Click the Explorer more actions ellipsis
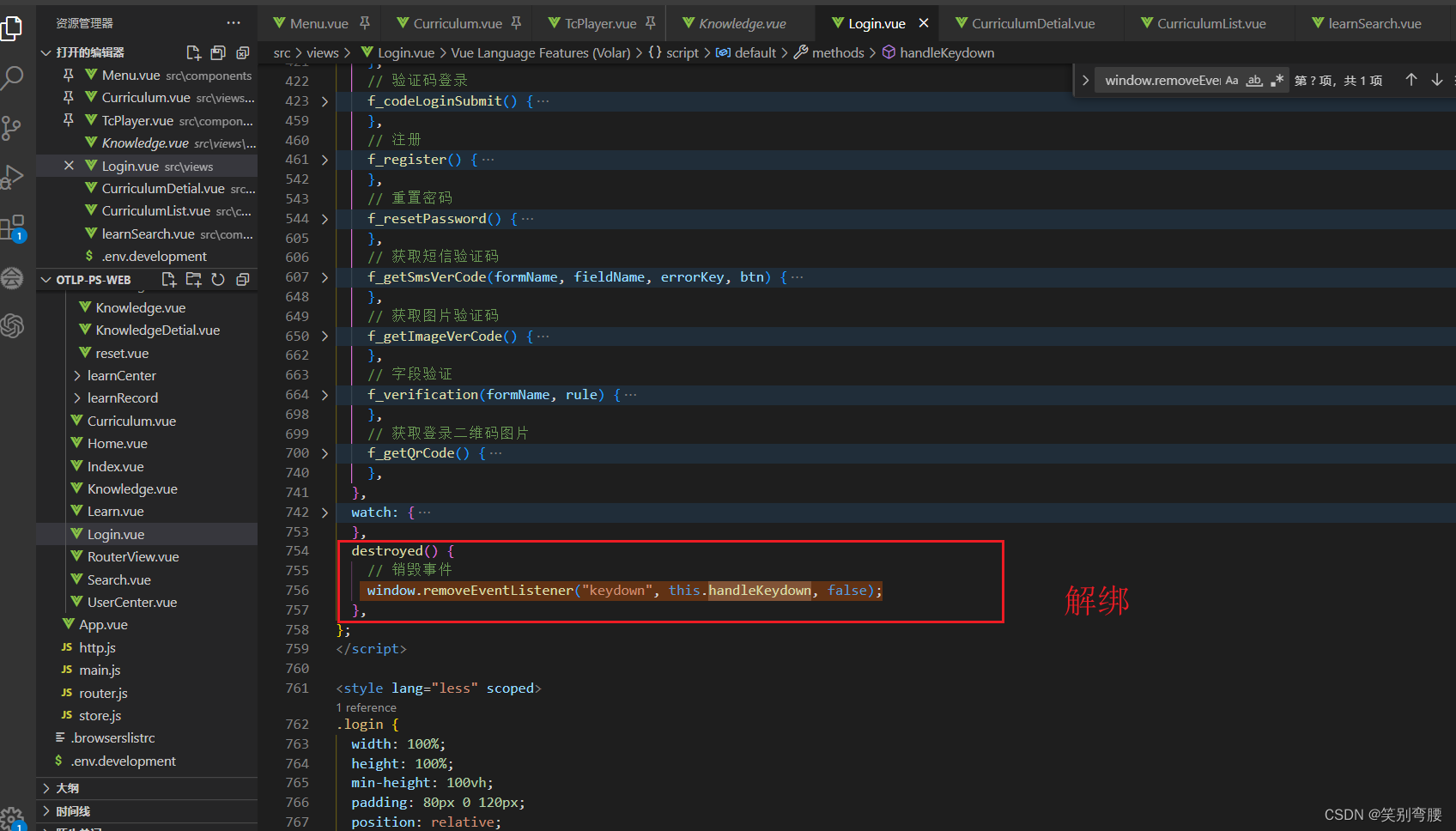1456x831 pixels. 234,23
